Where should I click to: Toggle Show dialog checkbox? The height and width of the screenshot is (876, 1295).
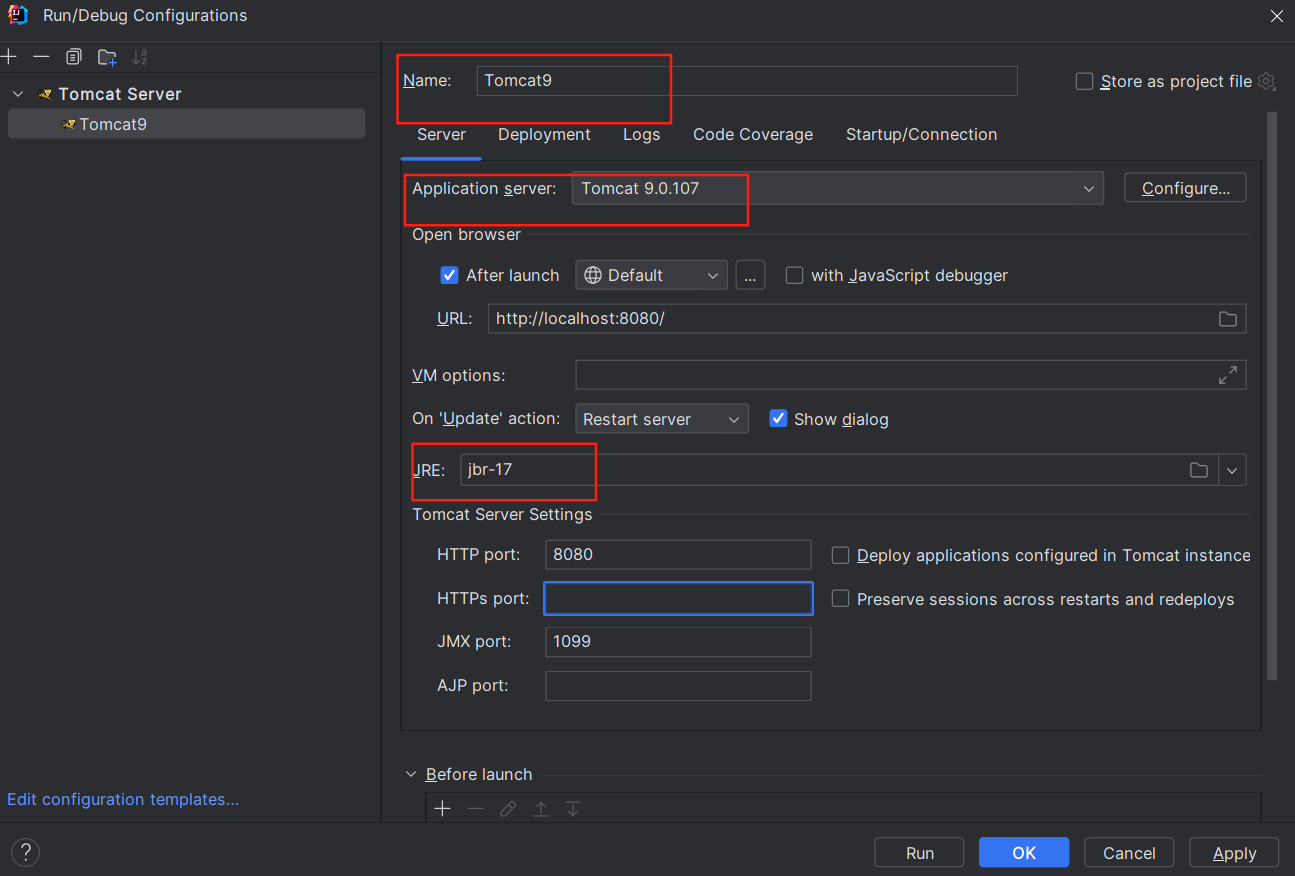pos(778,419)
